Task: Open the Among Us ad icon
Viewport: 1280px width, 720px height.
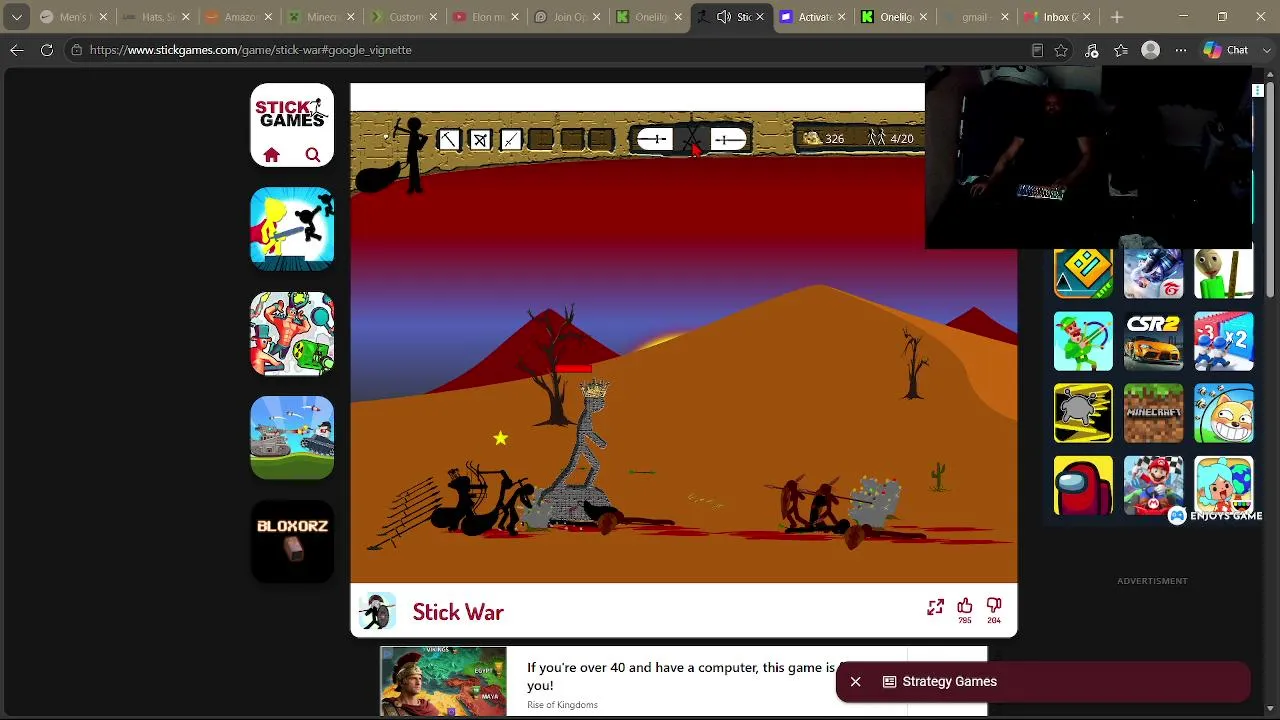Action: pos(1083,485)
